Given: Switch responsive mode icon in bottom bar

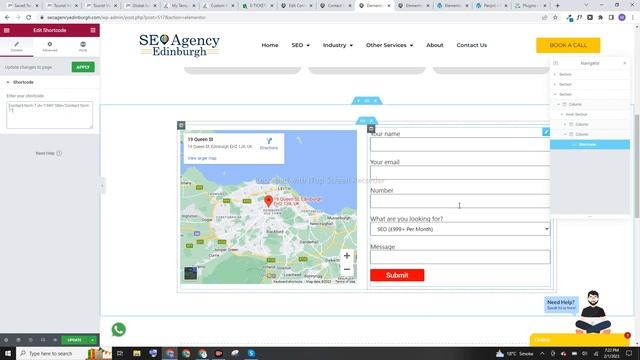Looking at the screenshot, I should pyautogui.click(x=43, y=340).
